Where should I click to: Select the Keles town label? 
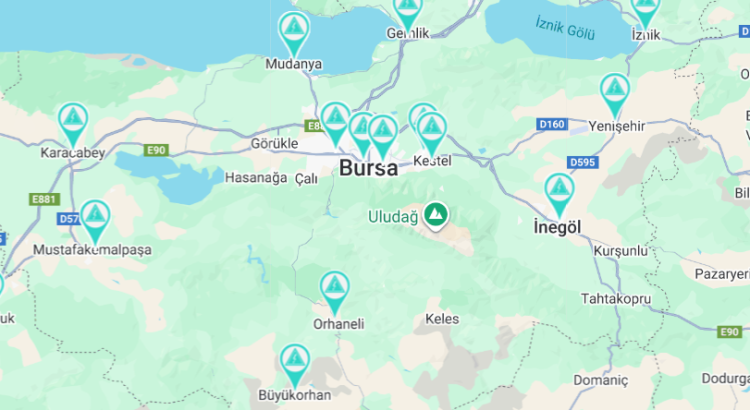pos(442,319)
